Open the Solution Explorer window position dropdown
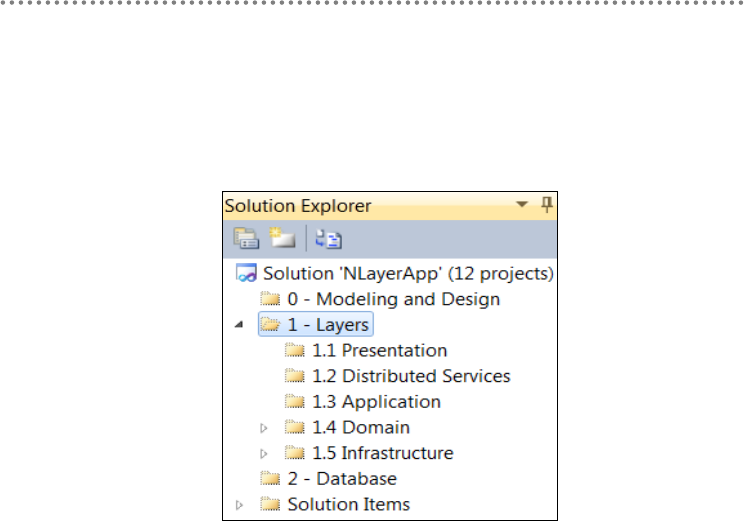744x521 pixels. coord(521,205)
